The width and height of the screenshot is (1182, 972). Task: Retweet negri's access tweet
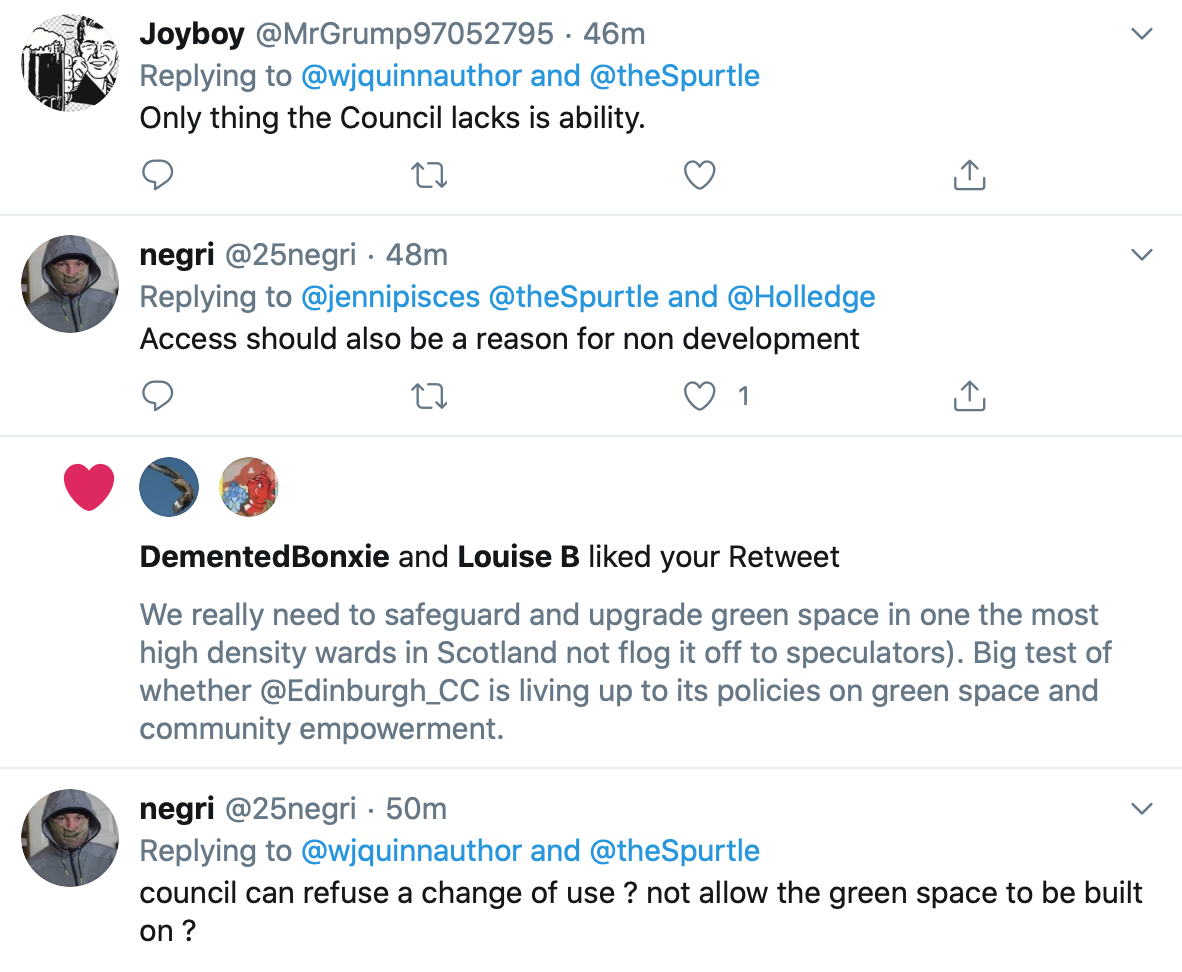click(429, 396)
